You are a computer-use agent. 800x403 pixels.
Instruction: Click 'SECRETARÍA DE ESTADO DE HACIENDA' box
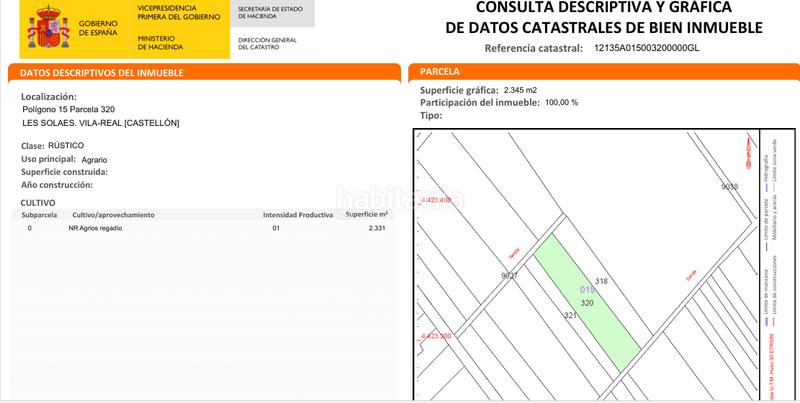tap(272, 13)
